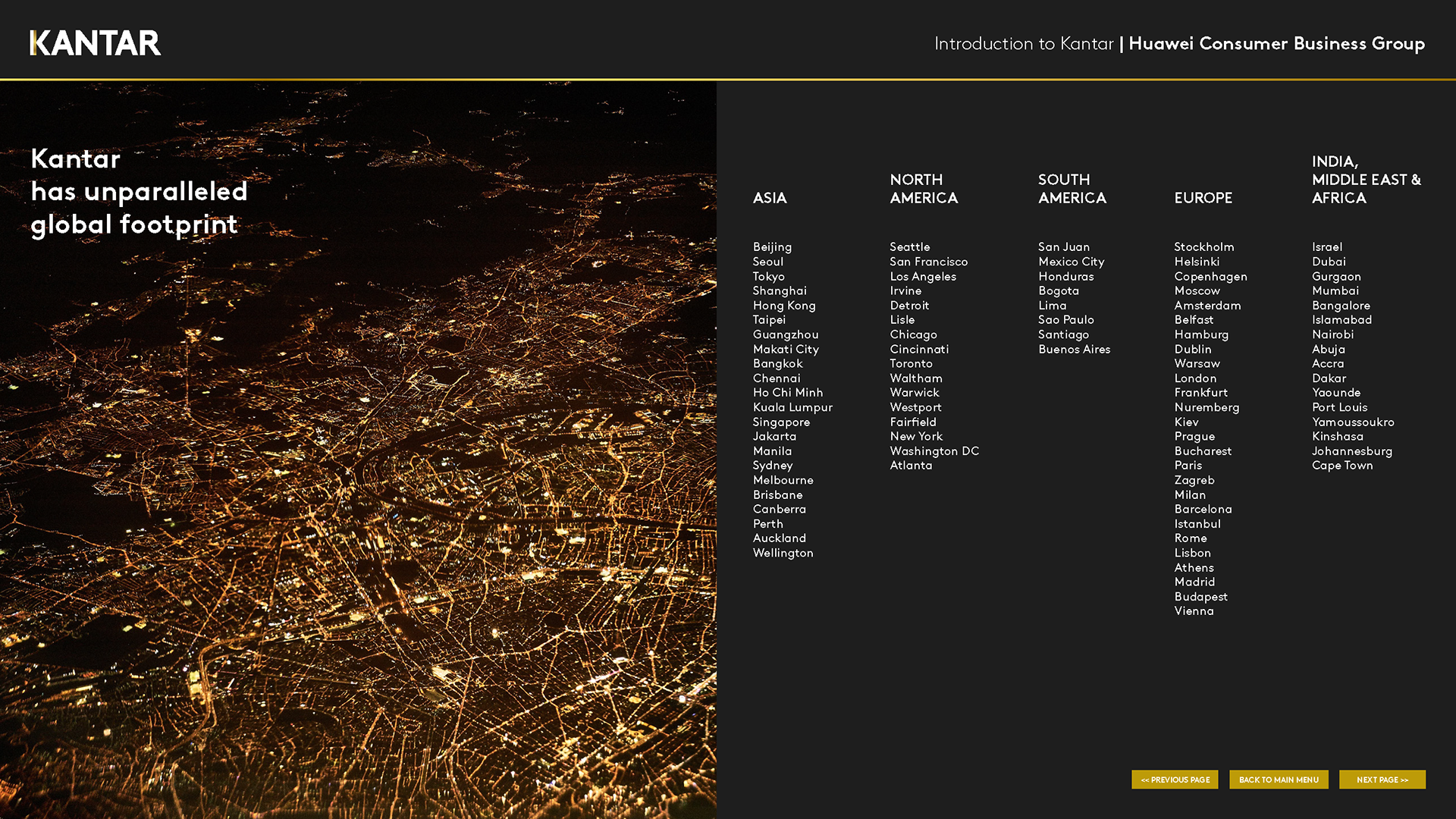Select 'Nuremberg' in the Europe list
The height and width of the screenshot is (819, 1456).
coord(1207,408)
